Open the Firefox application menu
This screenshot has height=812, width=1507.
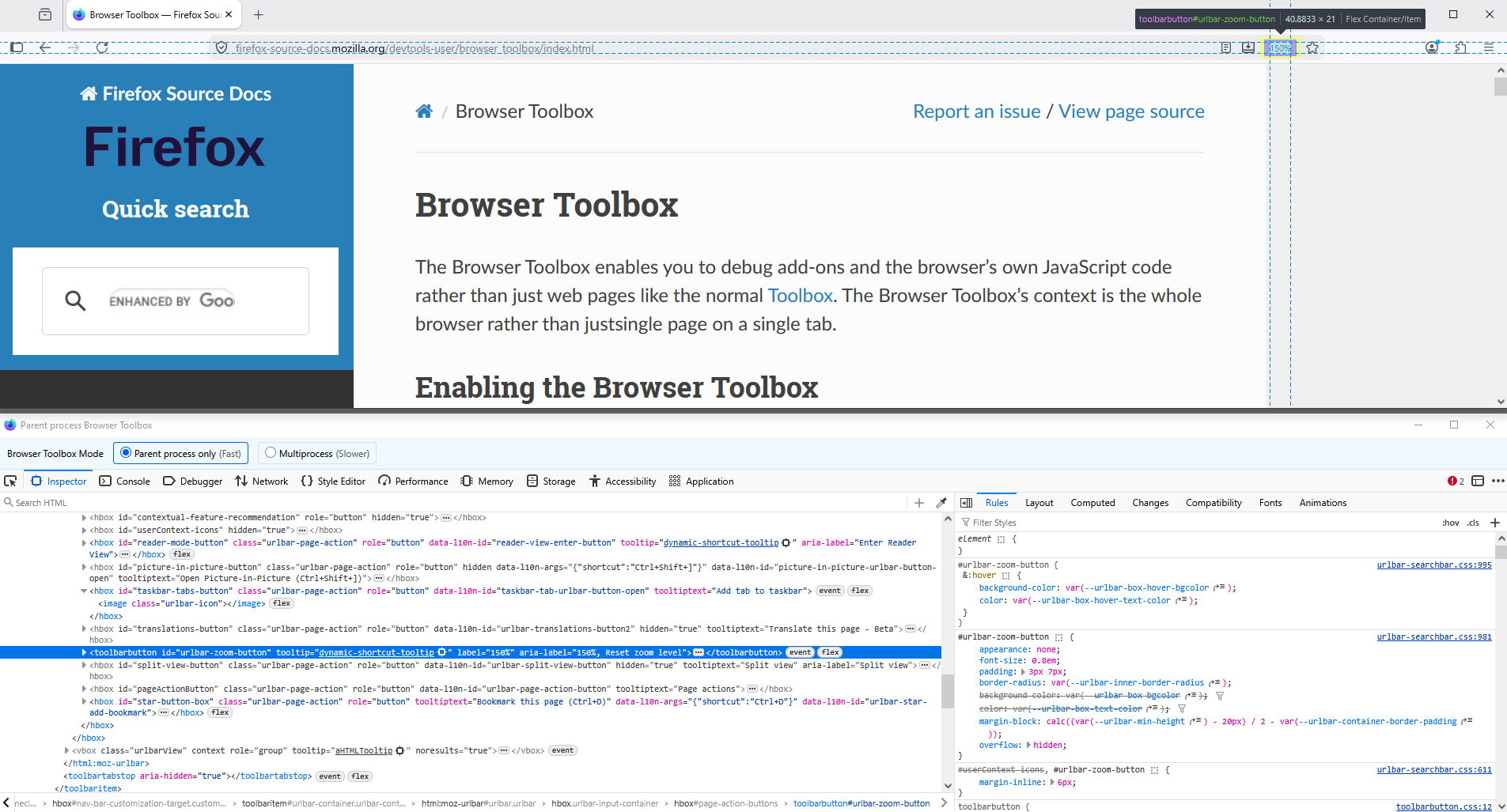coord(1489,47)
